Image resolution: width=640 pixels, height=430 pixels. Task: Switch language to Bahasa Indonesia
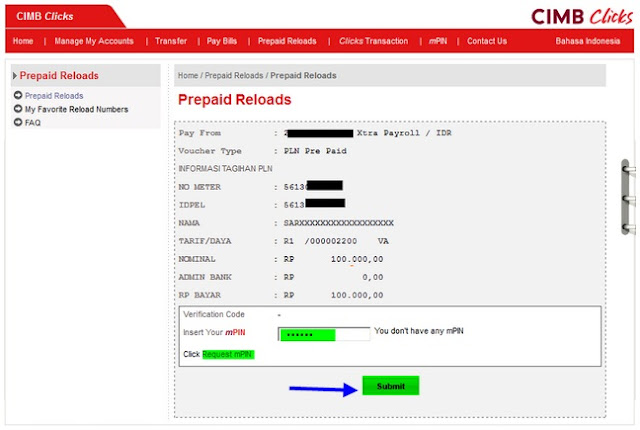(588, 41)
